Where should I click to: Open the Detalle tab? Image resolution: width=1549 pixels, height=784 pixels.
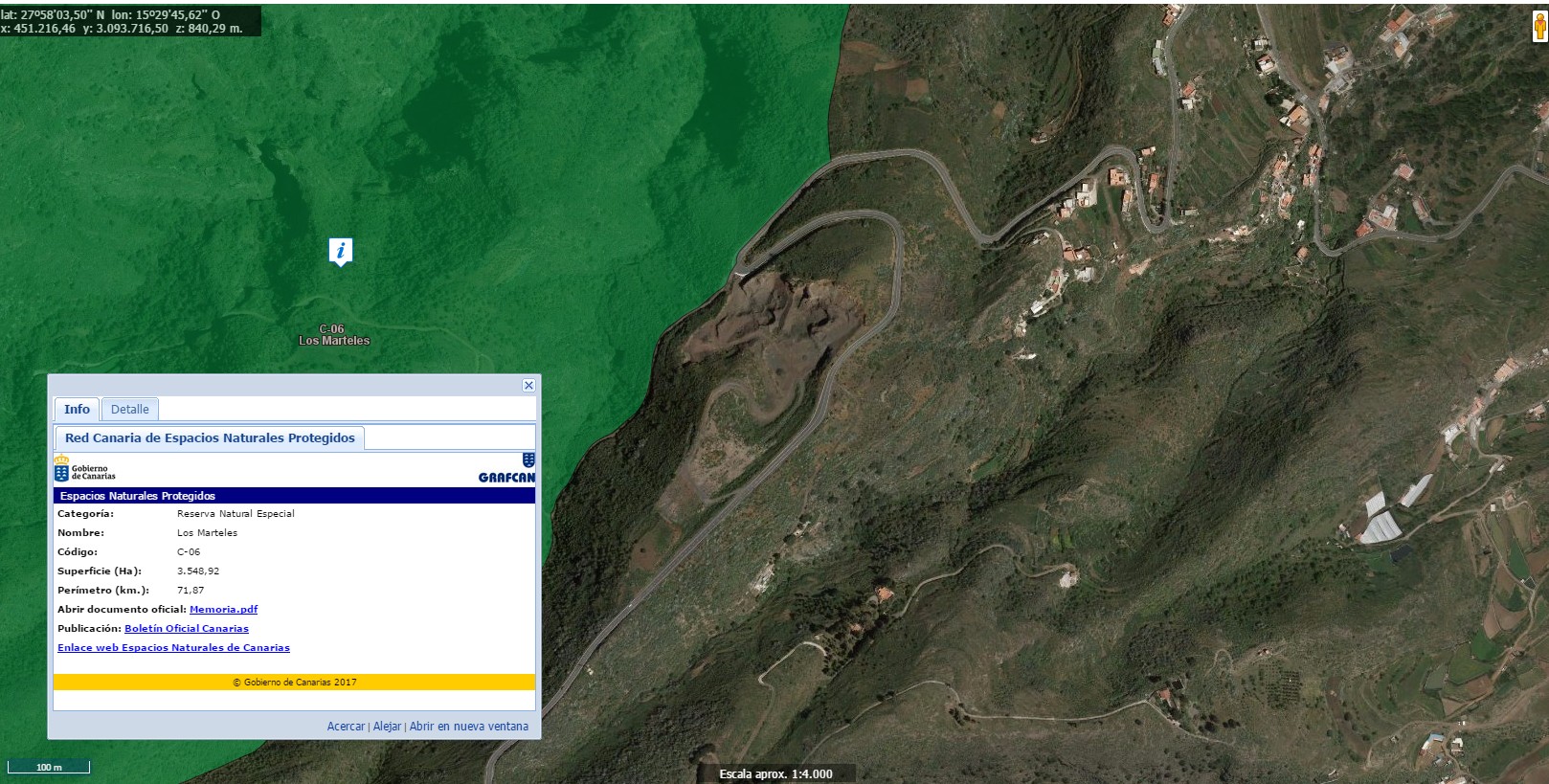[130, 410]
